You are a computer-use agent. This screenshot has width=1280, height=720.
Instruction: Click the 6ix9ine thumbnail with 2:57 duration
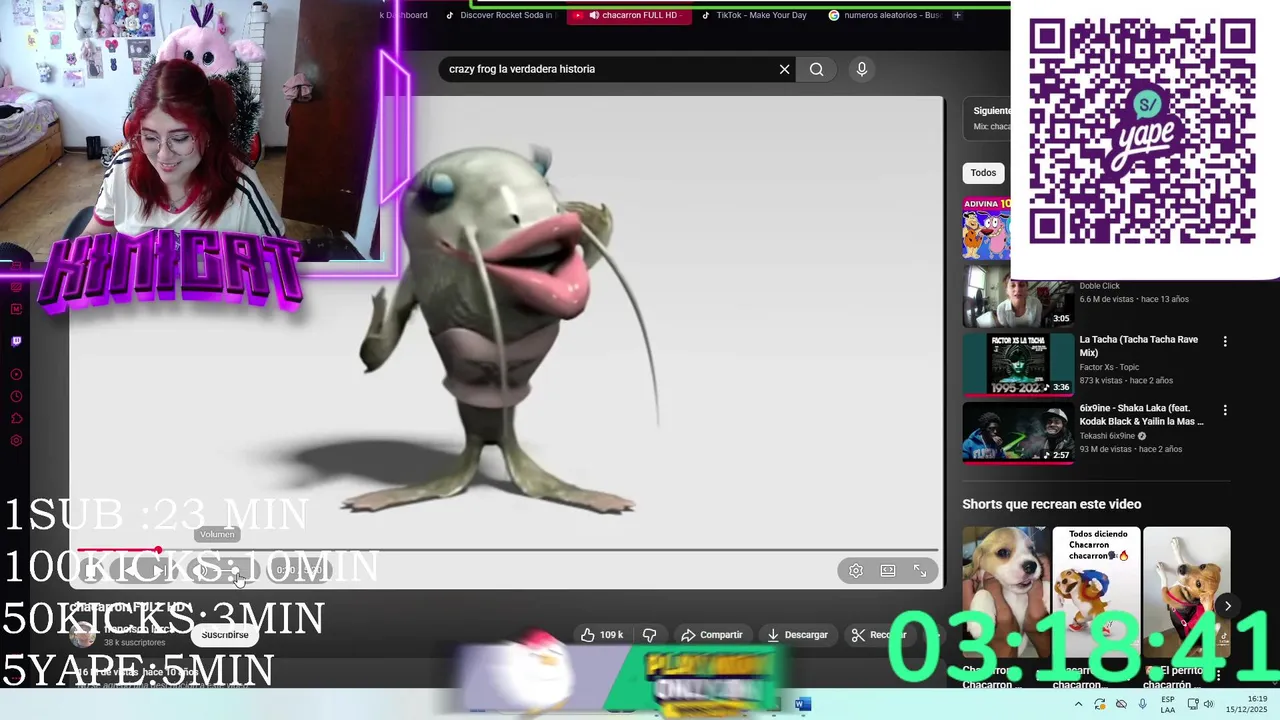coord(1017,433)
